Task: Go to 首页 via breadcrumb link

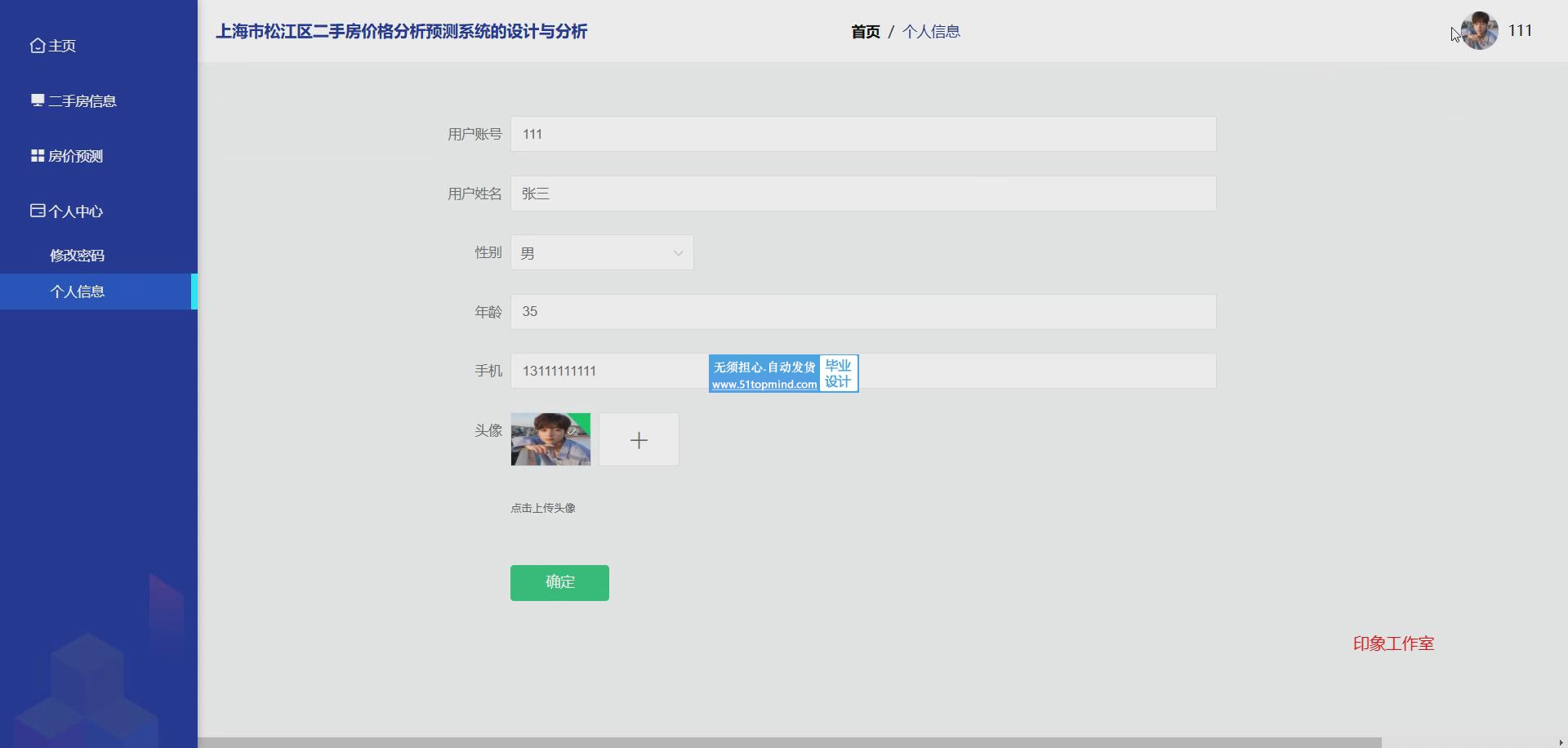Action: [865, 32]
